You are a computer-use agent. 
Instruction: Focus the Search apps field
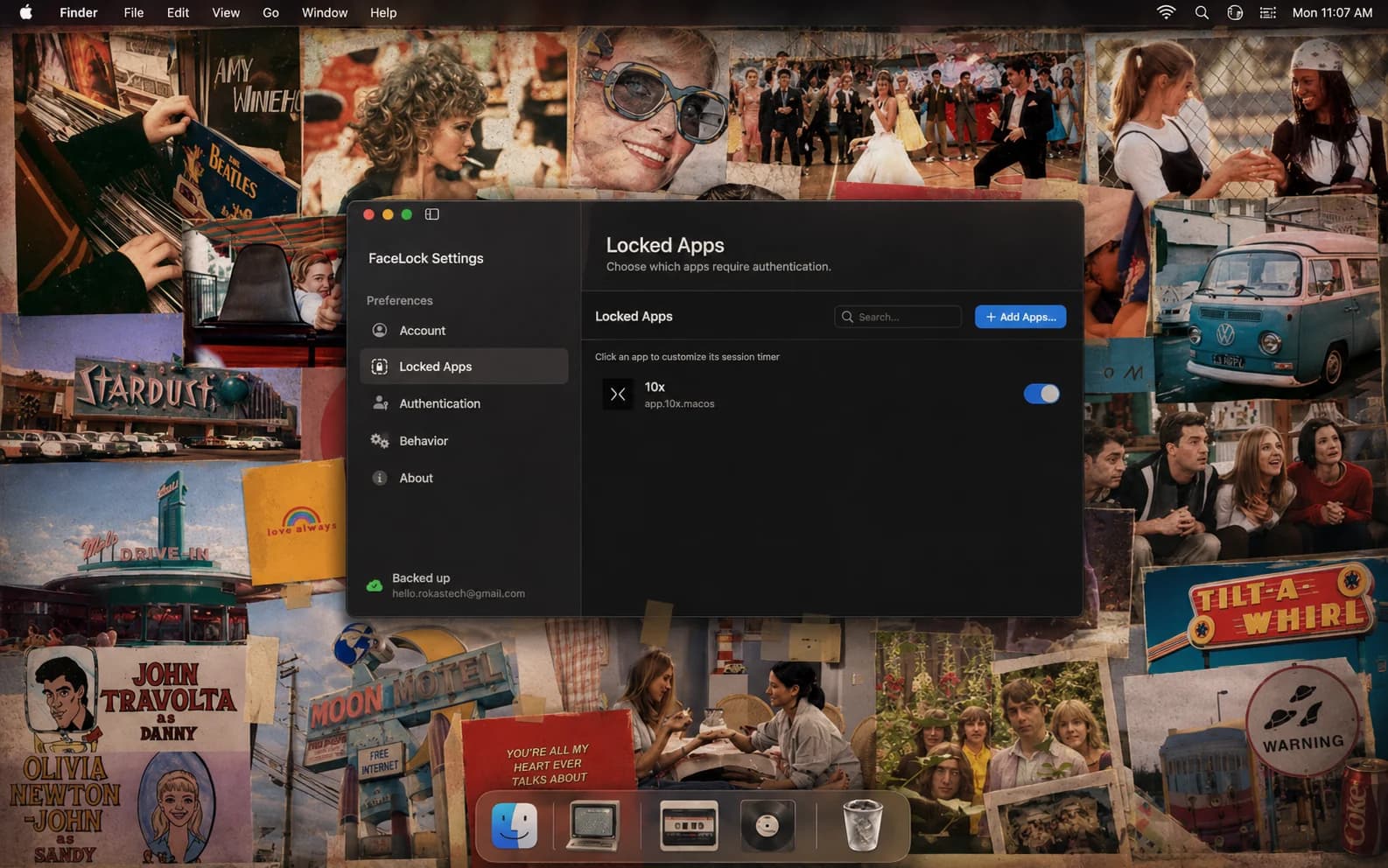[898, 317]
